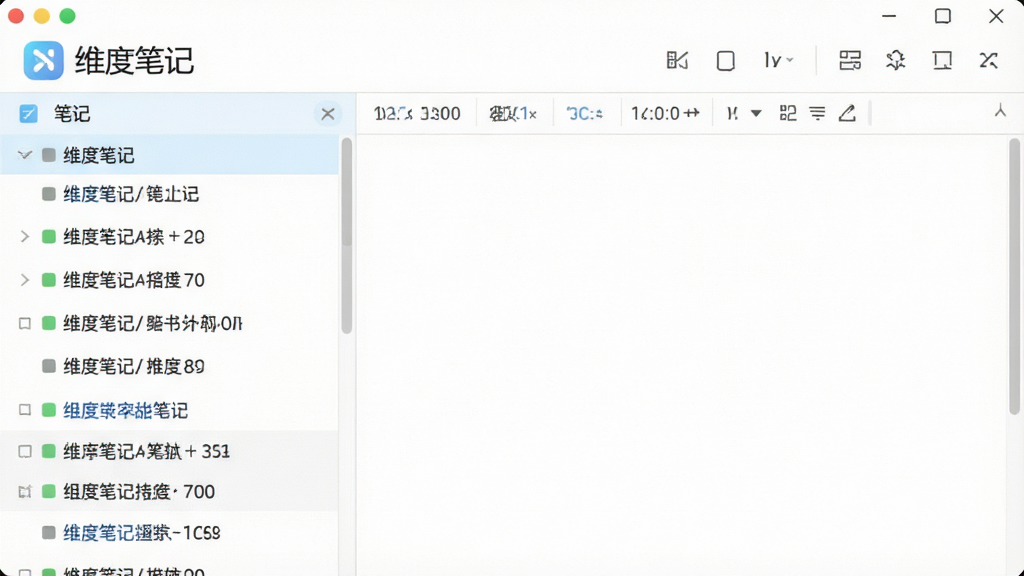Tick the checkbox on the row ending in 0Л
The width and height of the screenshot is (1024, 576).
pyautogui.click(x=25, y=323)
